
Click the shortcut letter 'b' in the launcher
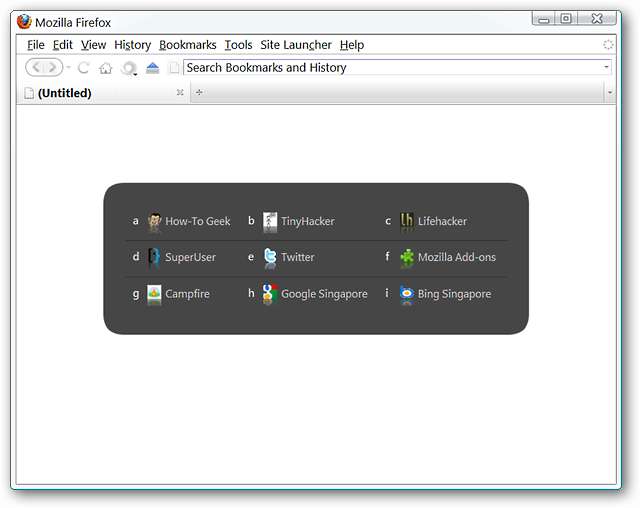[x=251, y=220]
